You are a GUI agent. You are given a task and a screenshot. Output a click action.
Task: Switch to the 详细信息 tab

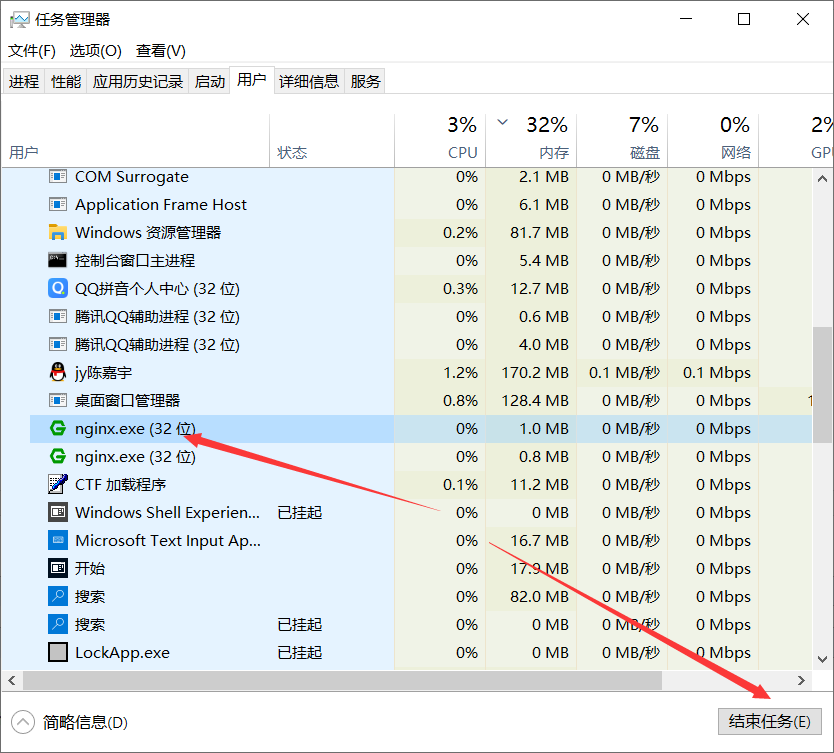click(x=309, y=81)
